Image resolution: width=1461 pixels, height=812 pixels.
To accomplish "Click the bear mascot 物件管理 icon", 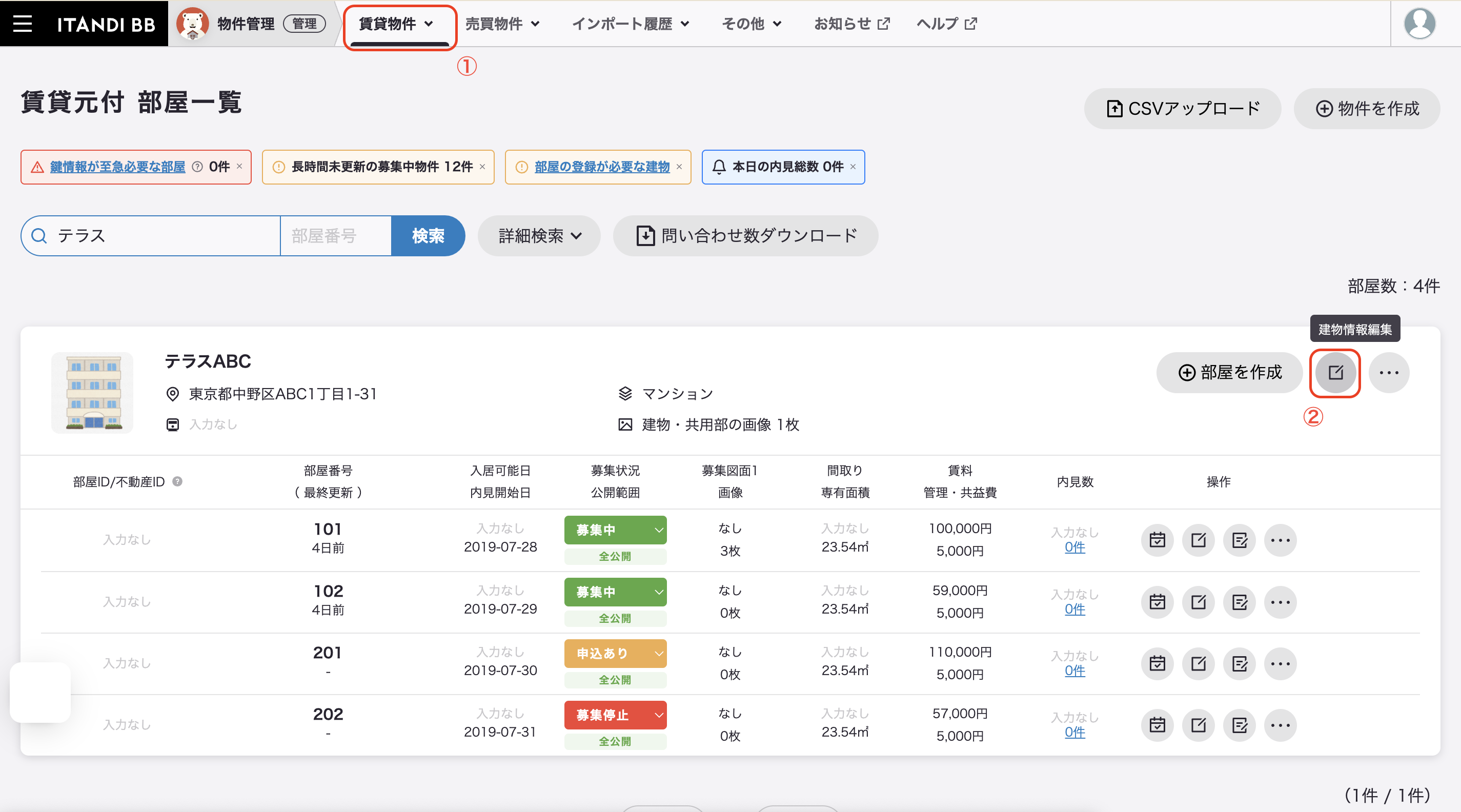I will pyautogui.click(x=192, y=23).
